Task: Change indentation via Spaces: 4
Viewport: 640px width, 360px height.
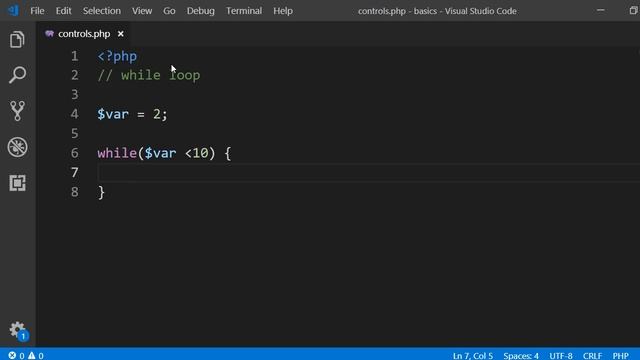Action: 521,356
